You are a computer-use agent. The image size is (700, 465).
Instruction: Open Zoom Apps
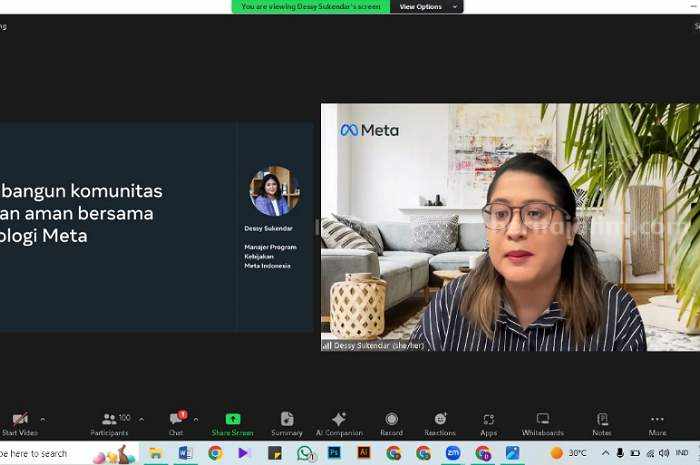point(488,424)
